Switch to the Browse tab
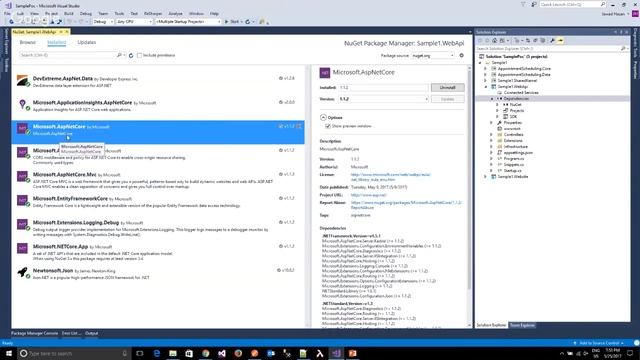Screen dimensions: 640x360 28,42
